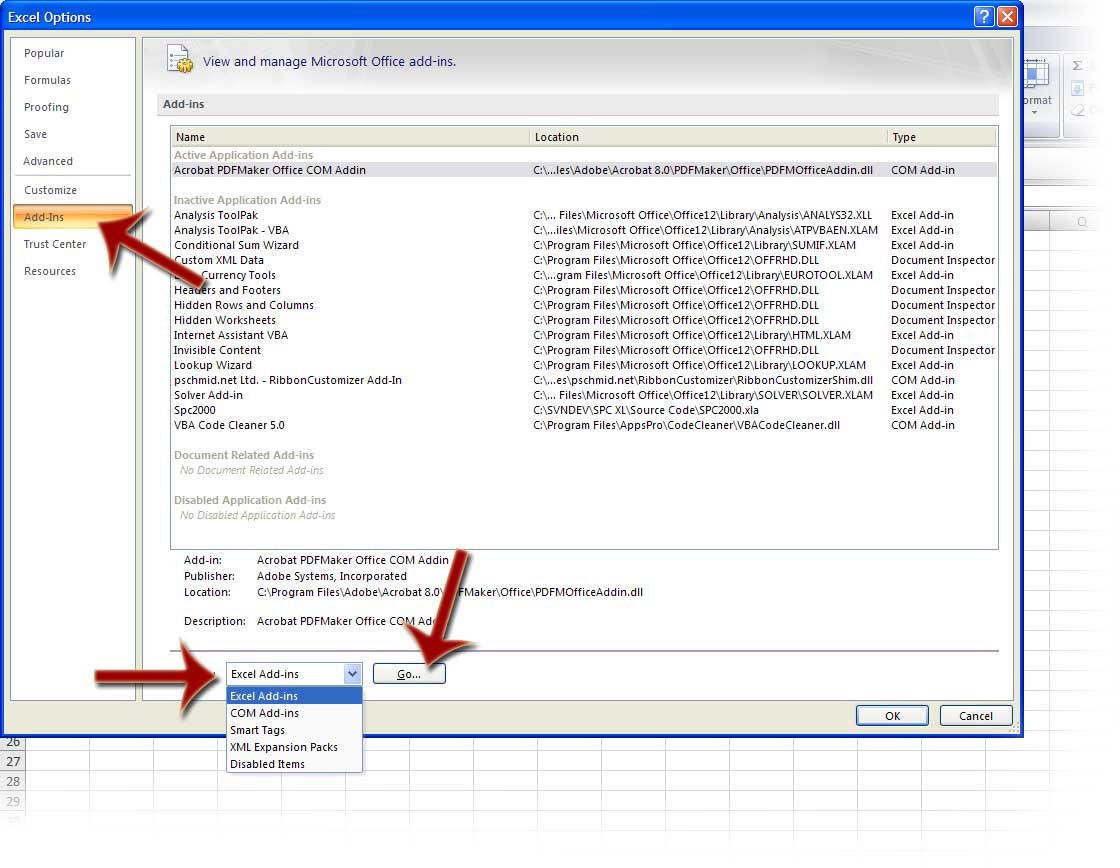Select the Analysis ToolPak add-in
Viewport: 1120px width, 868px height.
pos(216,215)
